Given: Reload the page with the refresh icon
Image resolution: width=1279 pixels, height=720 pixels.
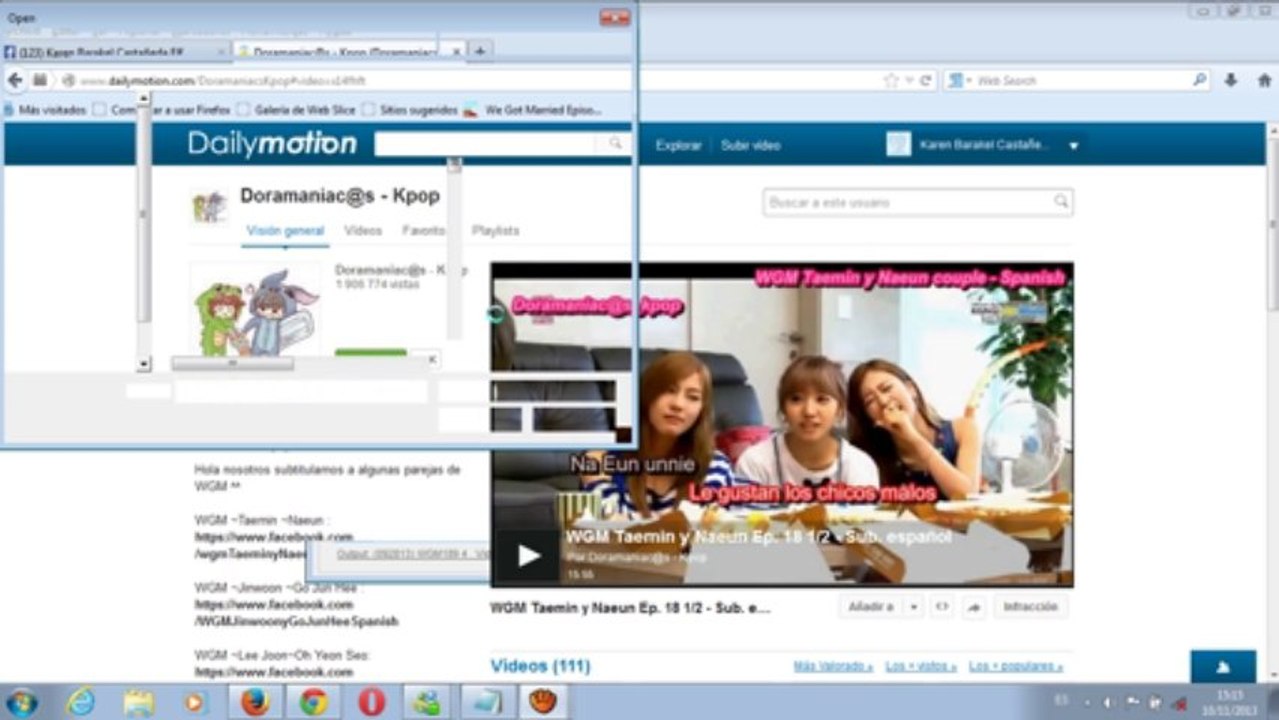Looking at the screenshot, I should (x=927, y=80).
